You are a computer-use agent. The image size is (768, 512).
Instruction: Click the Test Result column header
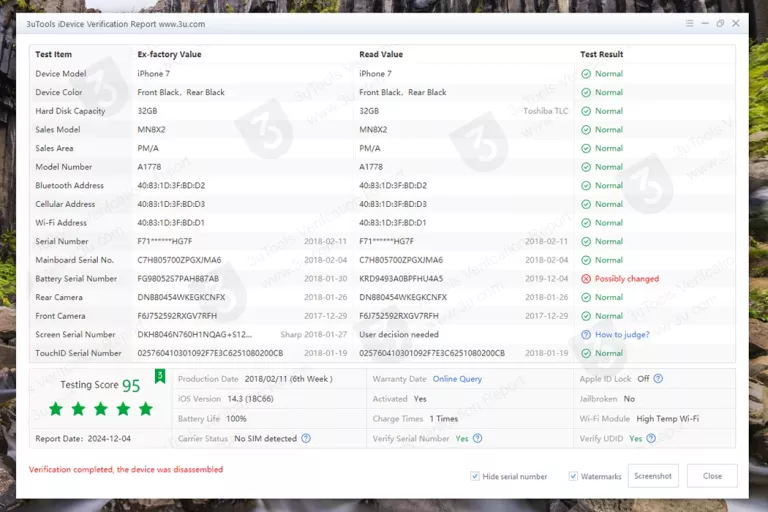tap(601, 54)
